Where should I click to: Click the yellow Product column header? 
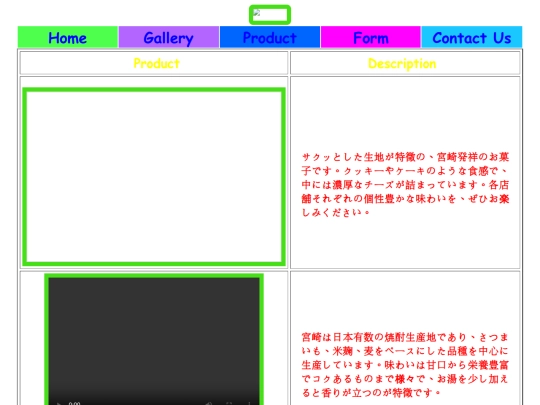pyautogui.click(x=156, y=63)
